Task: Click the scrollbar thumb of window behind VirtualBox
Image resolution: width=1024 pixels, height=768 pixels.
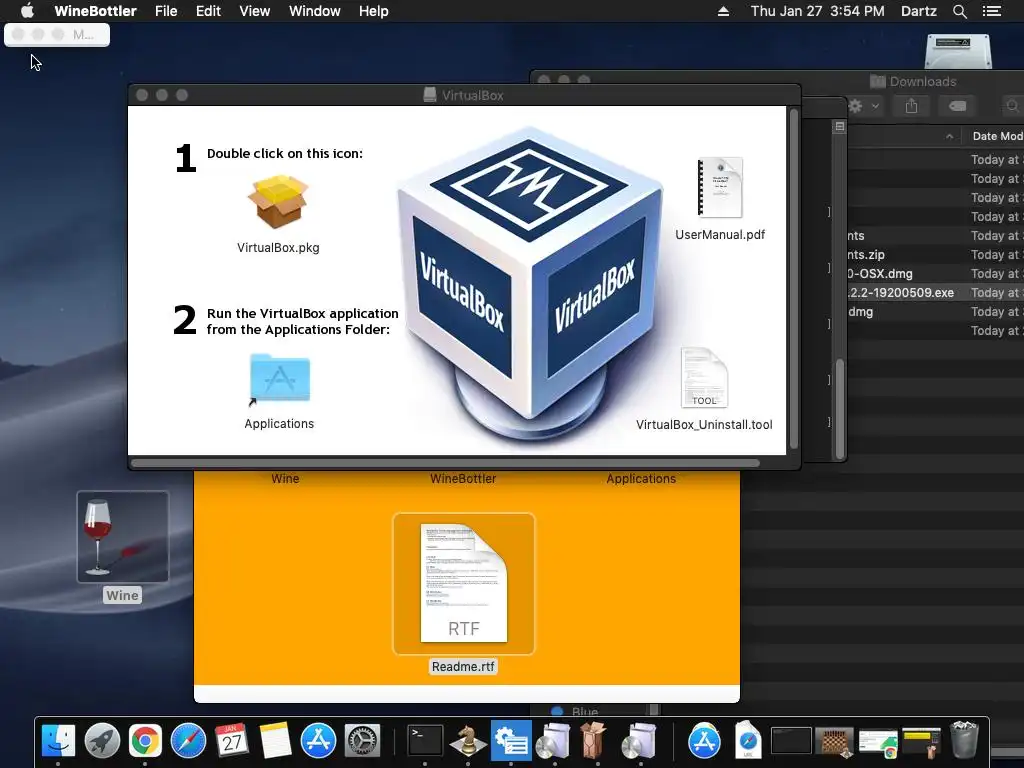Action: pos(840,409)
